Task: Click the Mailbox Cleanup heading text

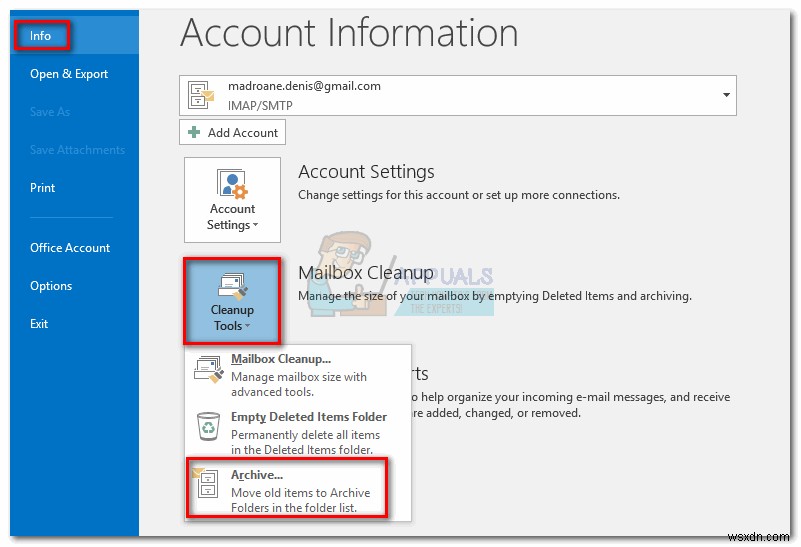Action: [x=366, y=273]
